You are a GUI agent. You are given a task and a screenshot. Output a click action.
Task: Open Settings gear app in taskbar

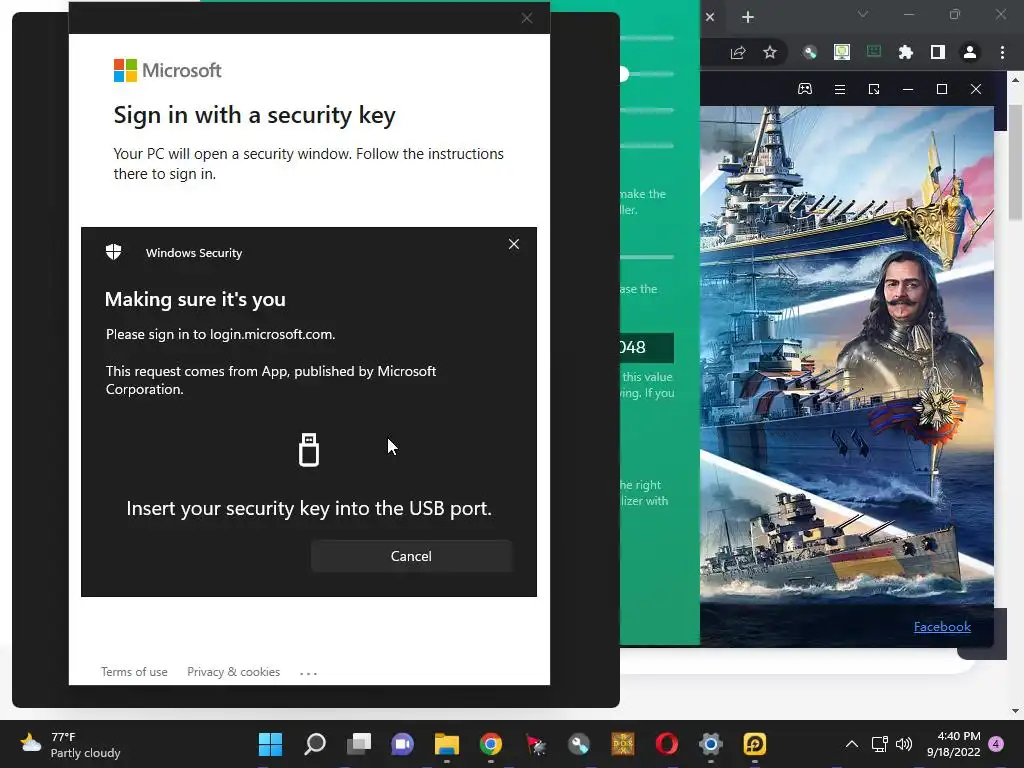711,744
